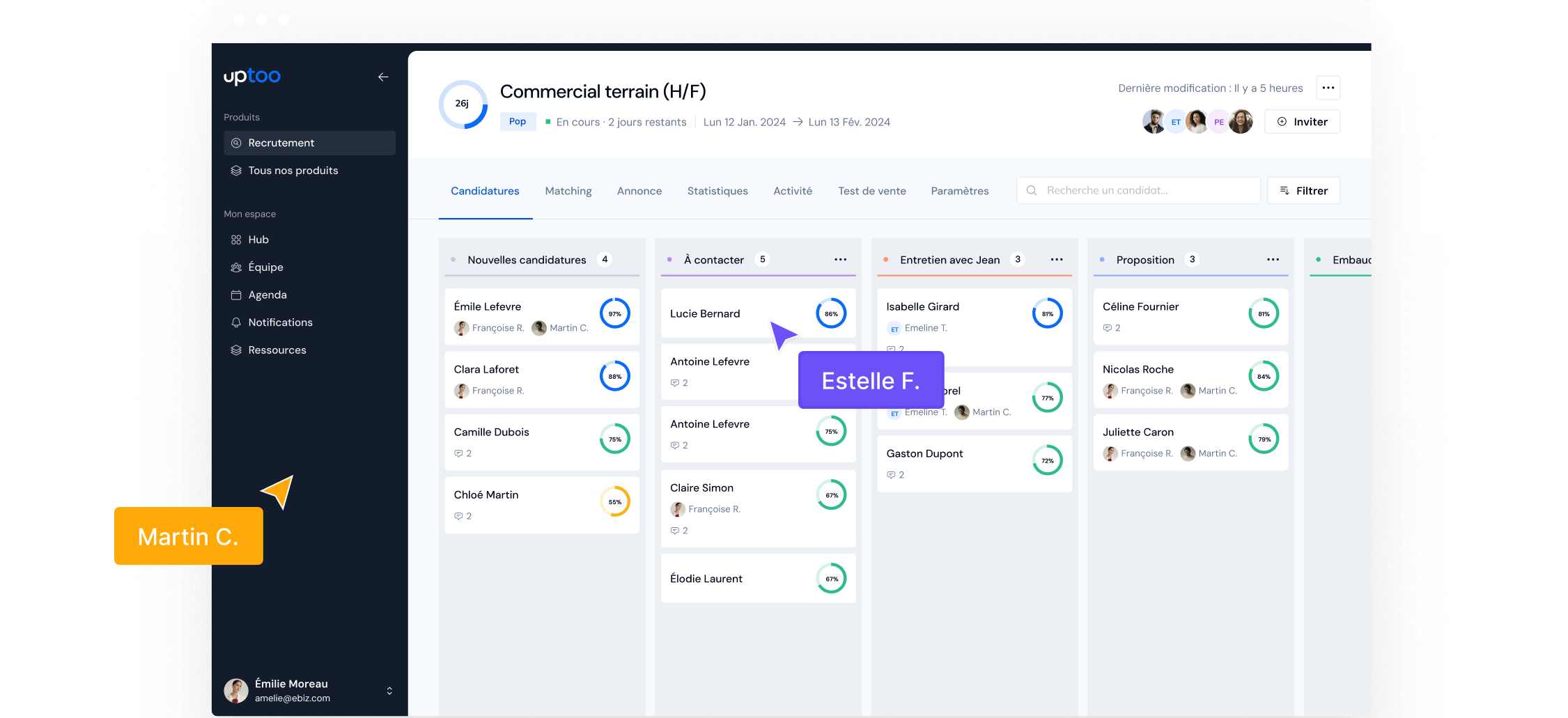This screenshot has width=1568, height=718.
Task: Open Agenda from the sidebar
Action: coord(267,295)
